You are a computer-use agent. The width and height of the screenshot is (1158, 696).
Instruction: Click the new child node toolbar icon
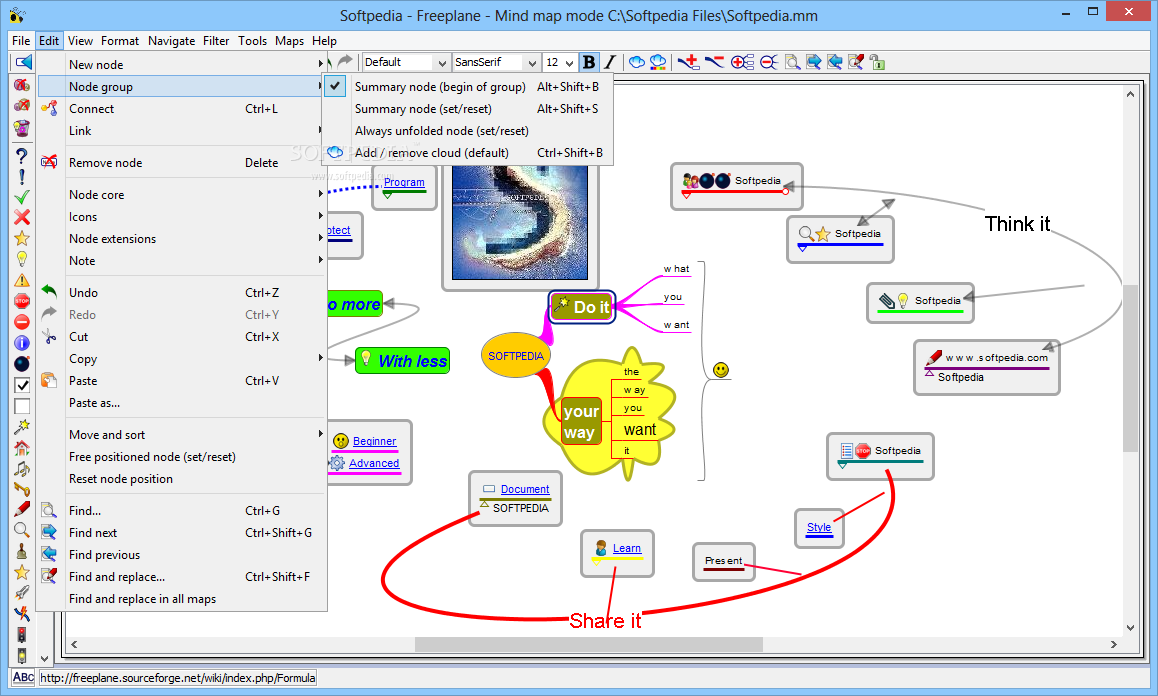(688, 62)
